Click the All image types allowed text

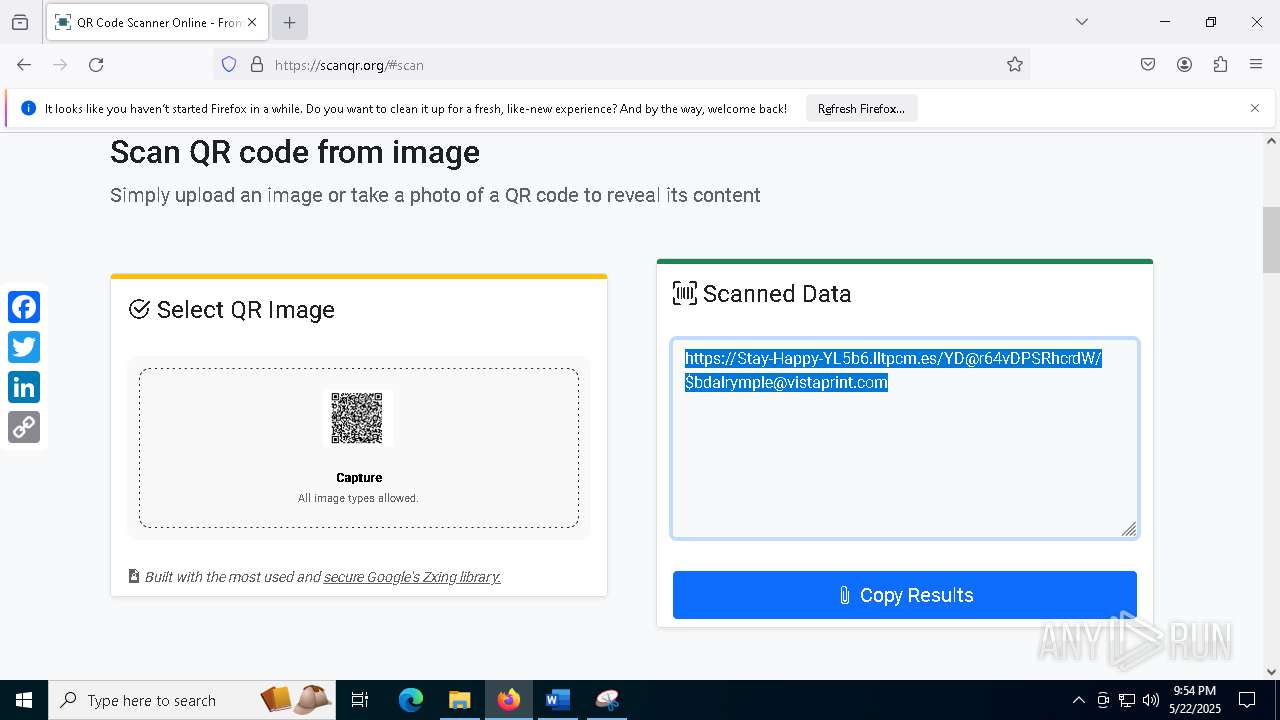[358, 498]
